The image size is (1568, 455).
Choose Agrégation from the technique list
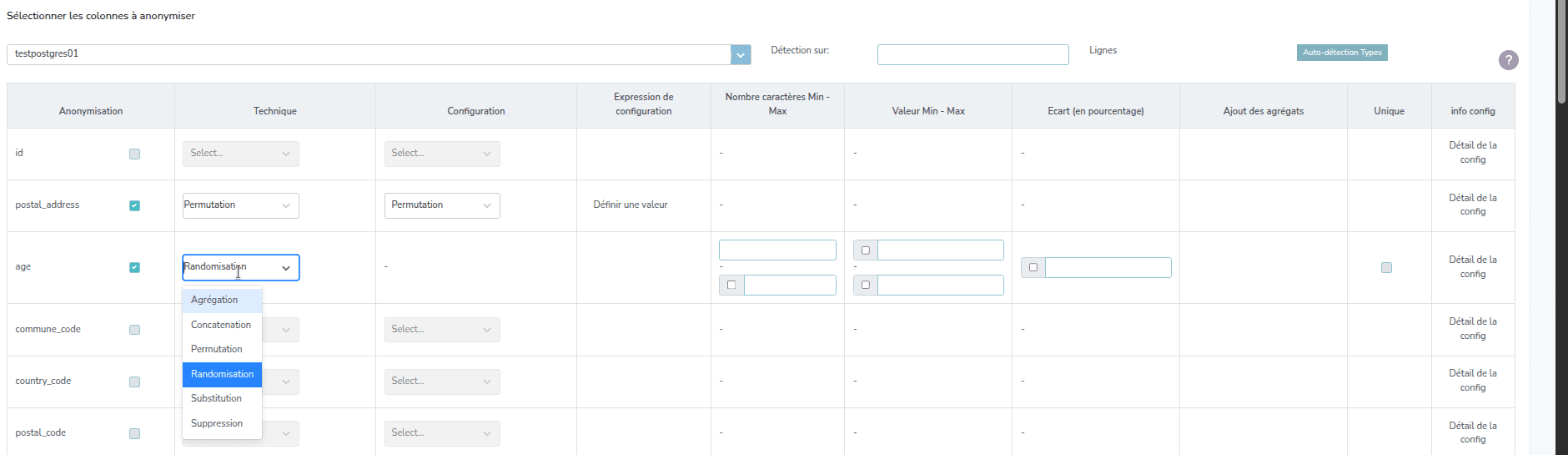214,300
